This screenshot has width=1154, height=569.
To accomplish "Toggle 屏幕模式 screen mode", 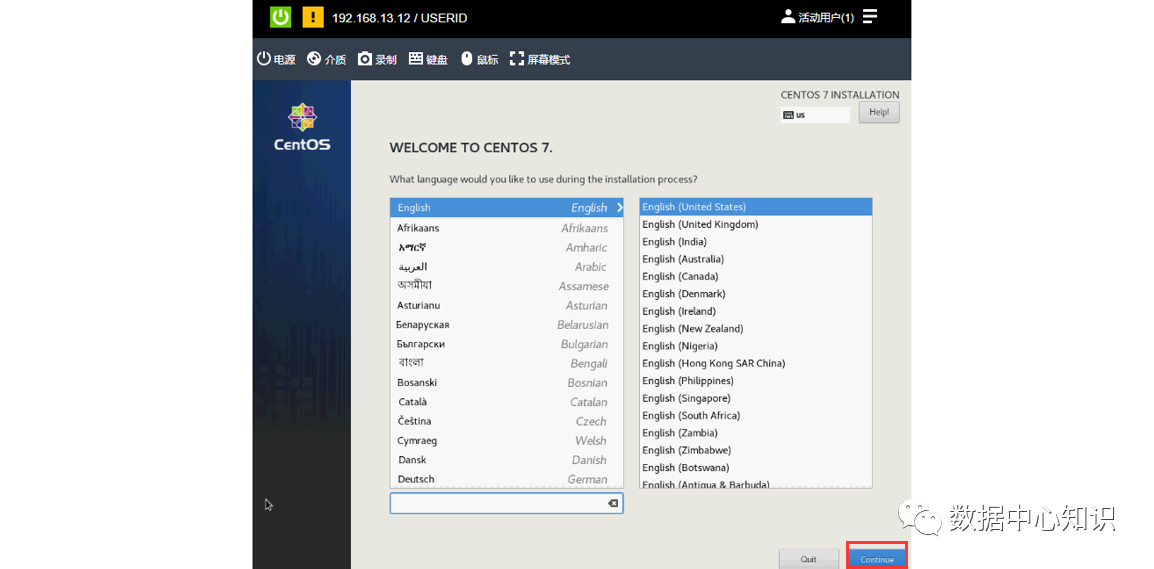I will click(x=539, y=59).
